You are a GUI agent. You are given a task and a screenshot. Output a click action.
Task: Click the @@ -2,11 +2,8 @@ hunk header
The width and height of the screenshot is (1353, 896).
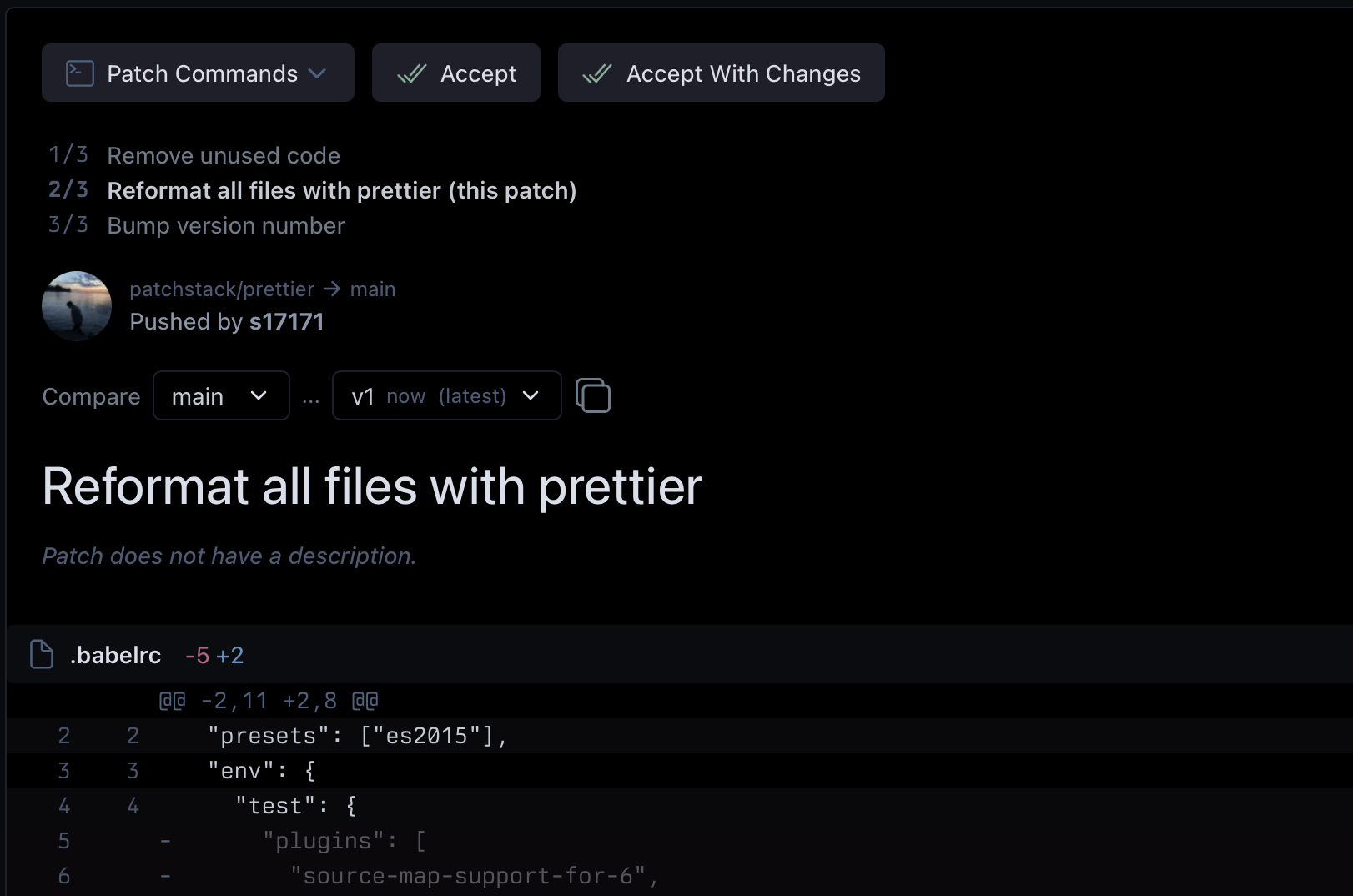pos(269,701)
